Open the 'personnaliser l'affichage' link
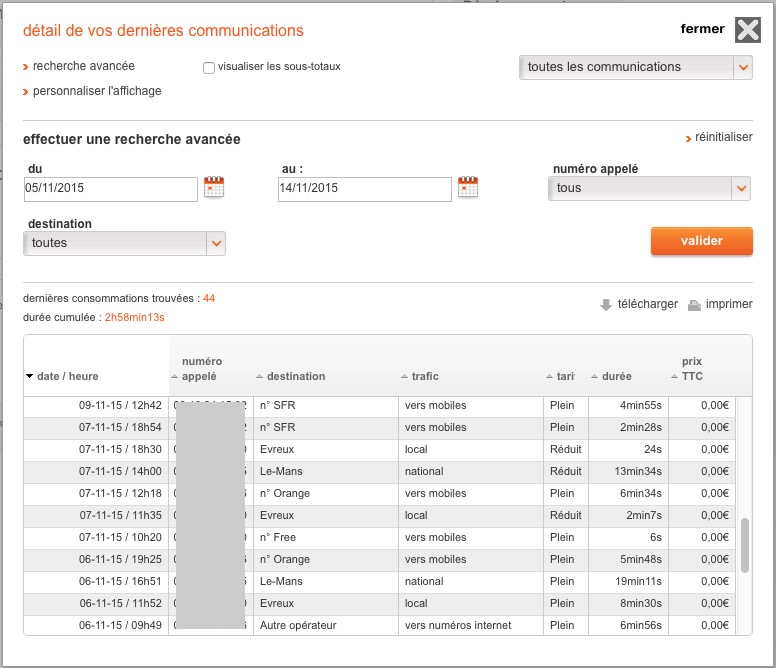 click(96, 91)
